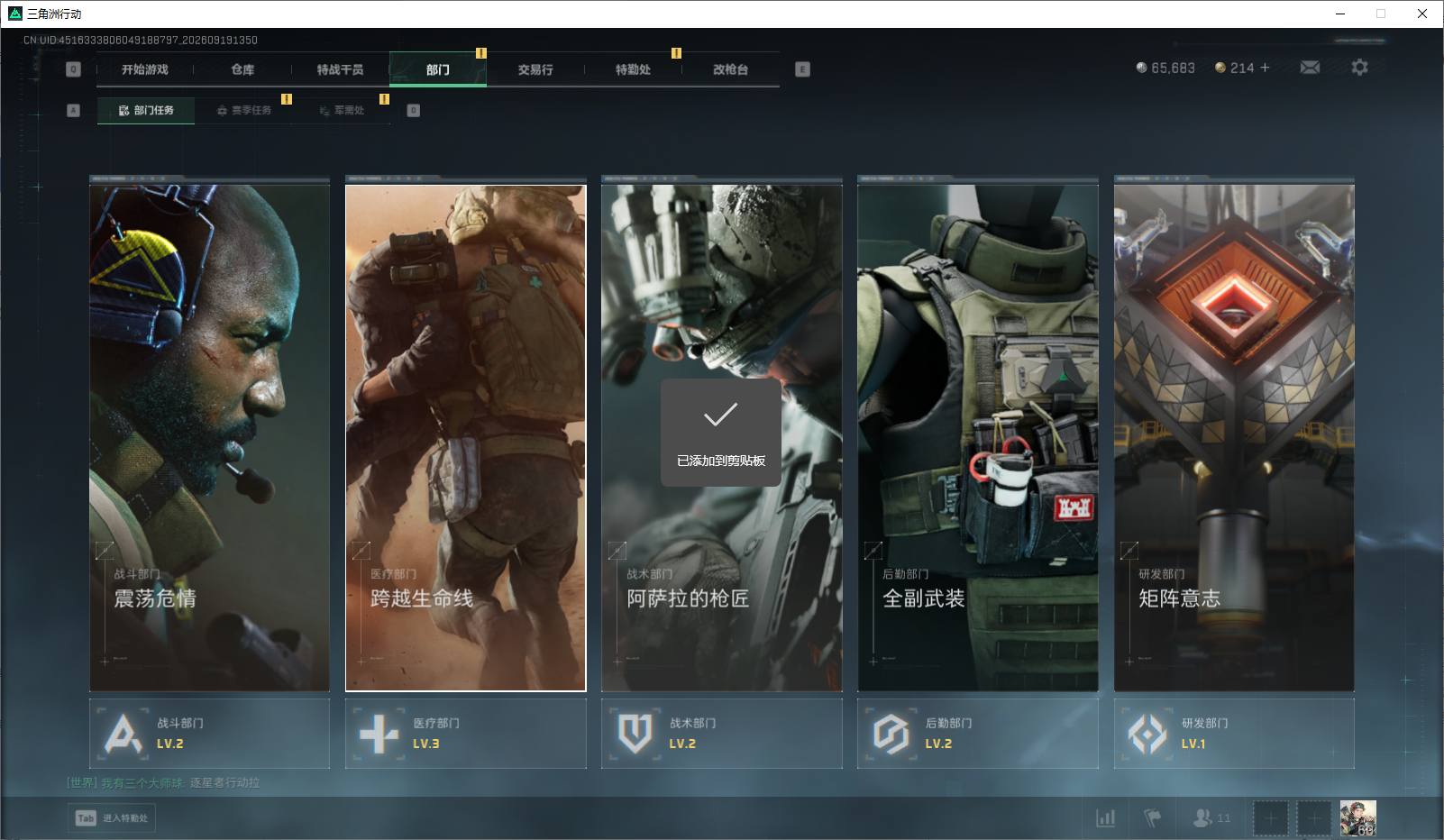
Task: Click the 三角洲行动 app icon in title bar
Action: pyautogui.click(x=14, y=14)
